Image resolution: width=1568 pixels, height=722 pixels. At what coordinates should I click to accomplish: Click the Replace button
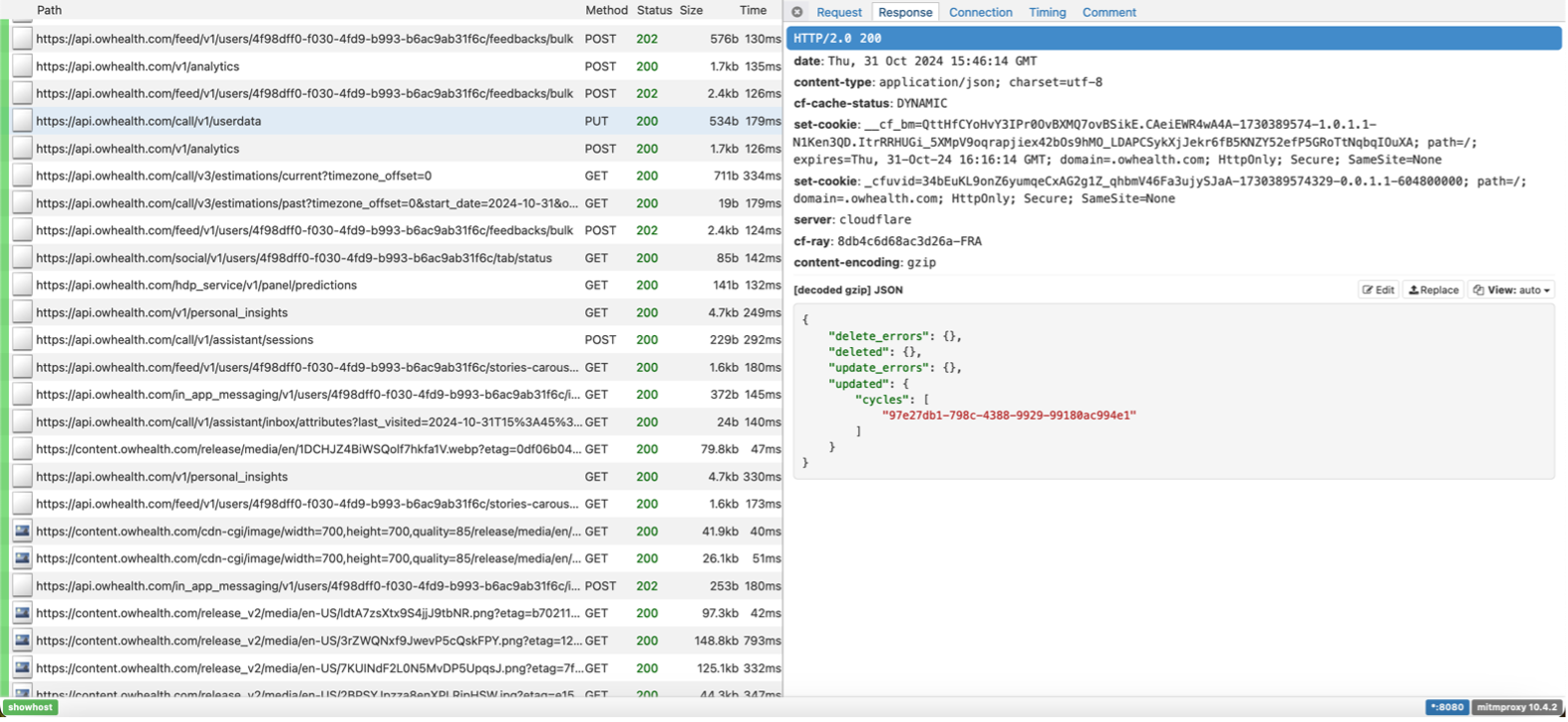coord(1433,290)
